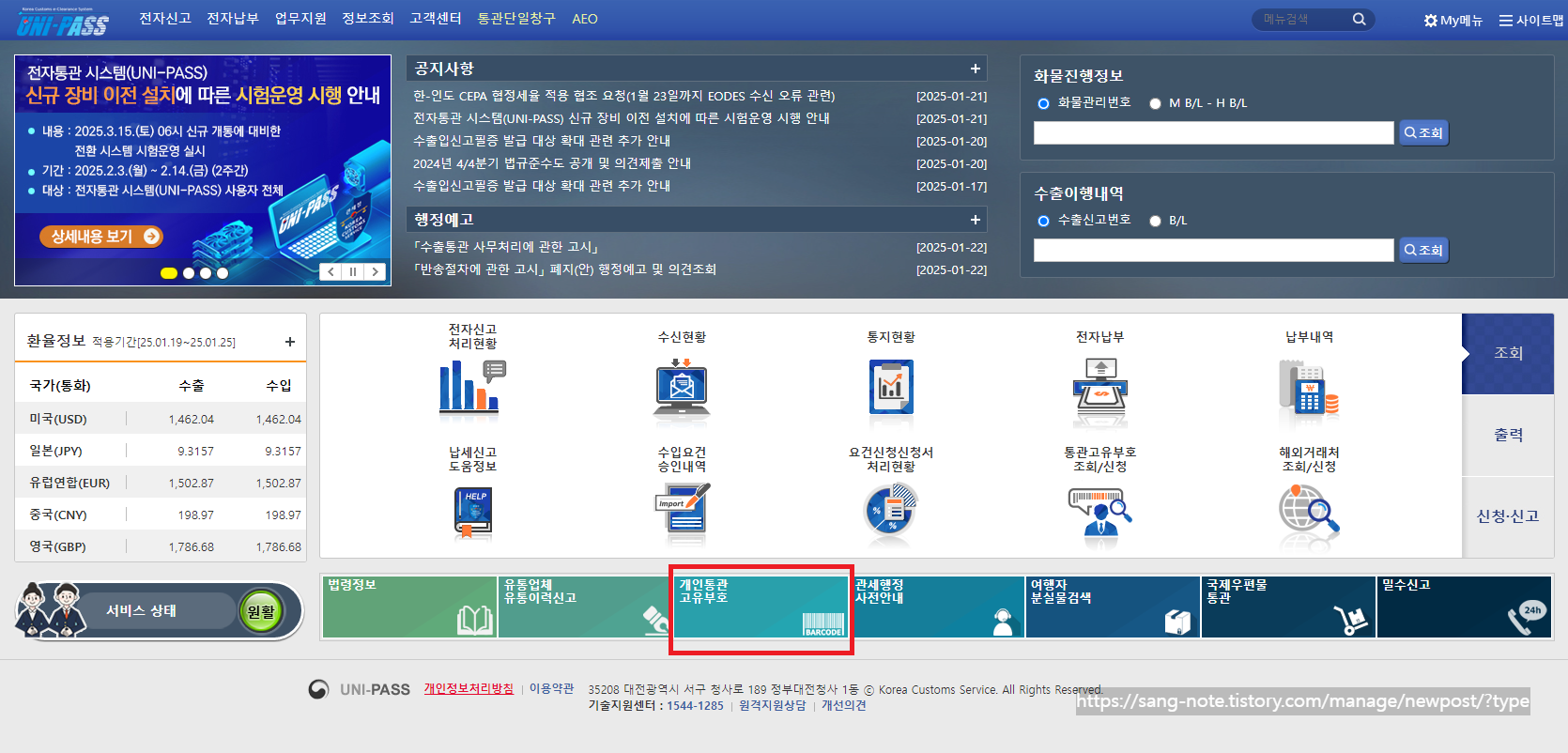Expand the 행정예고 list with plus
Image resolution: width=1568 pixels, height=753 pixels.
pyautogui.click(x=976, y=220)
